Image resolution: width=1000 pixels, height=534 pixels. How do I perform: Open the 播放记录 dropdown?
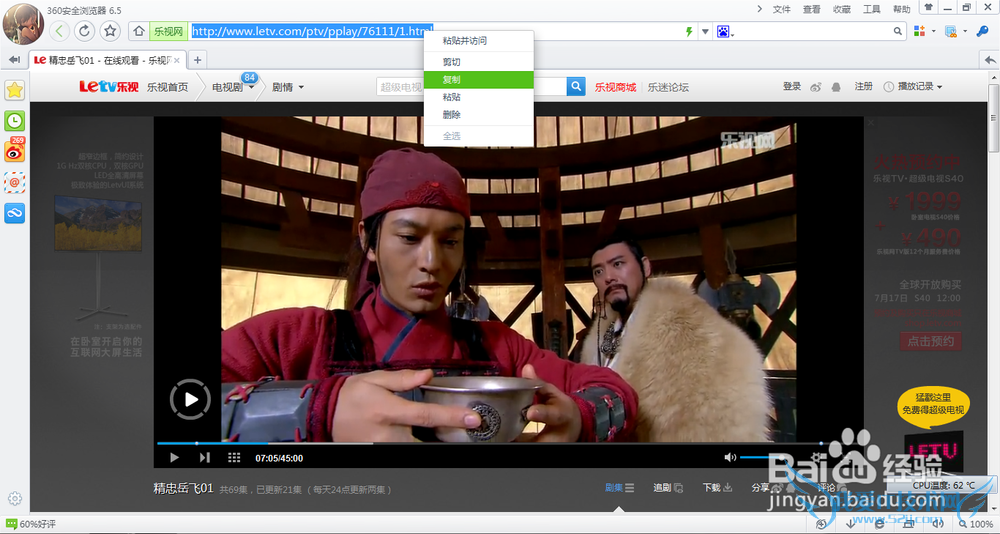pos(913,87)
